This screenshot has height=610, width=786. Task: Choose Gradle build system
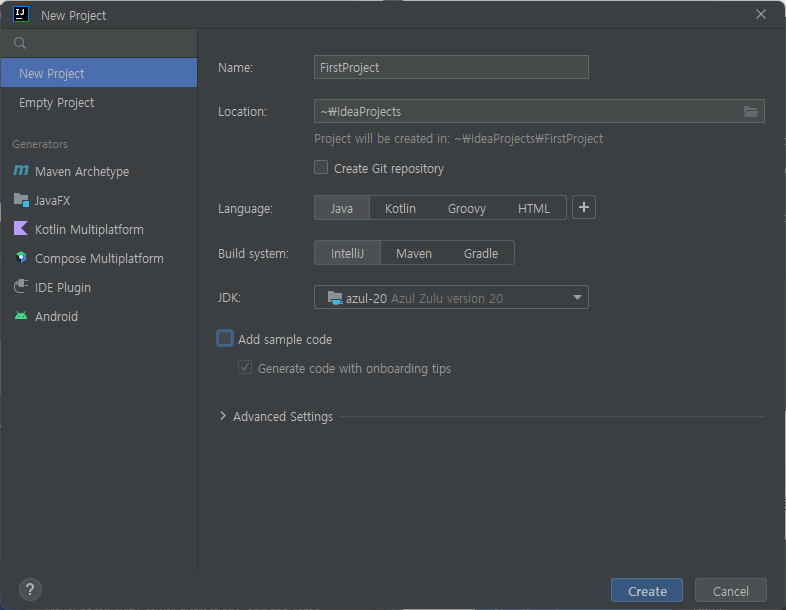480,253
